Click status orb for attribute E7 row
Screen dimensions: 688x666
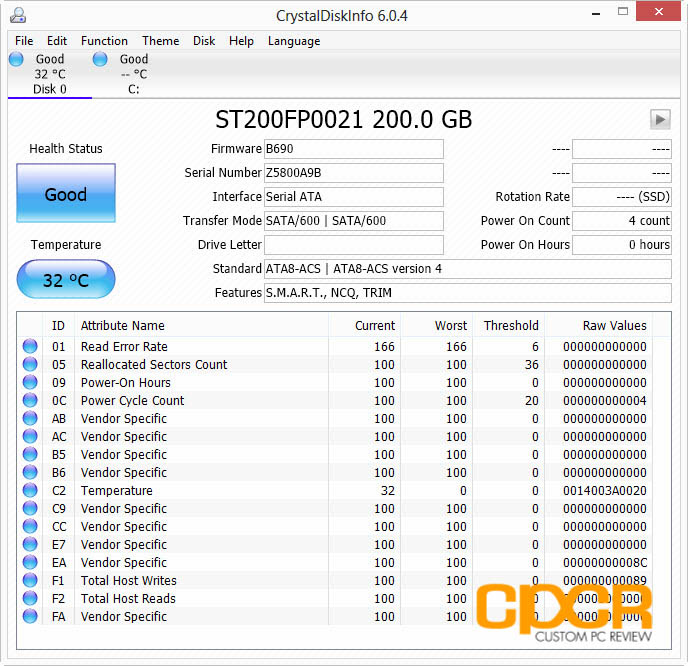point(30,544)
